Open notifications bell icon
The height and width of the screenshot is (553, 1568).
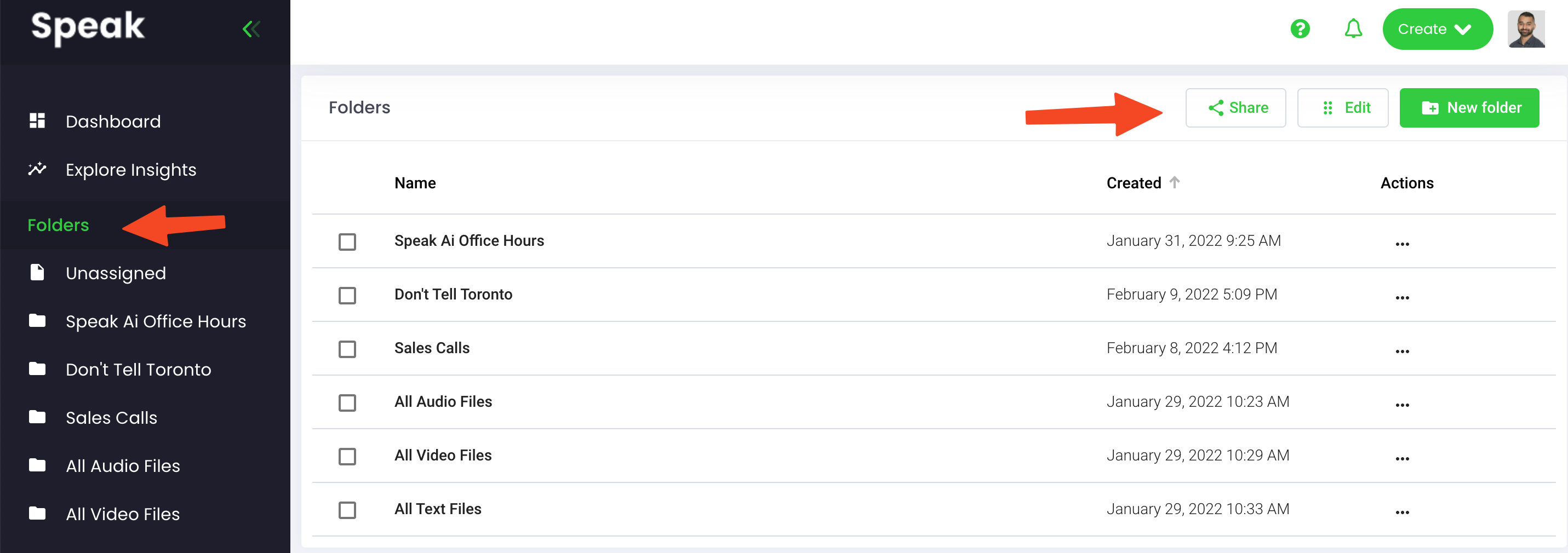click(x=1353, y=28)
